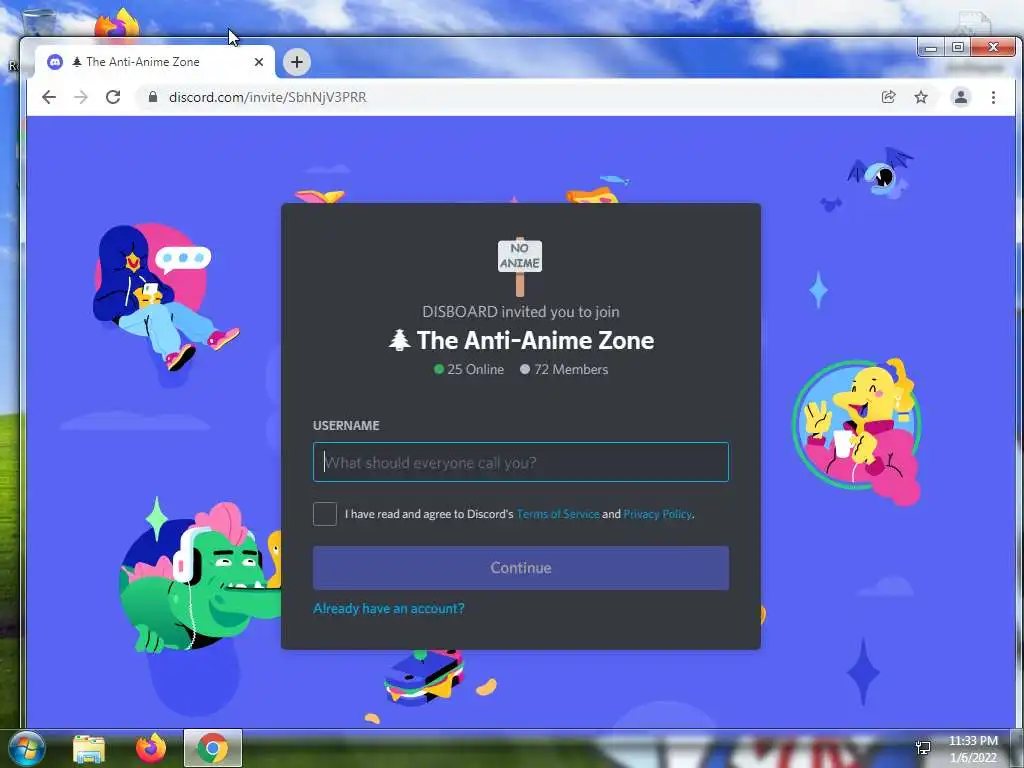Share this page using the share icon
The width and height of the screenshot is (1024, 768).
pyautogui.click(x=888, y=97)
